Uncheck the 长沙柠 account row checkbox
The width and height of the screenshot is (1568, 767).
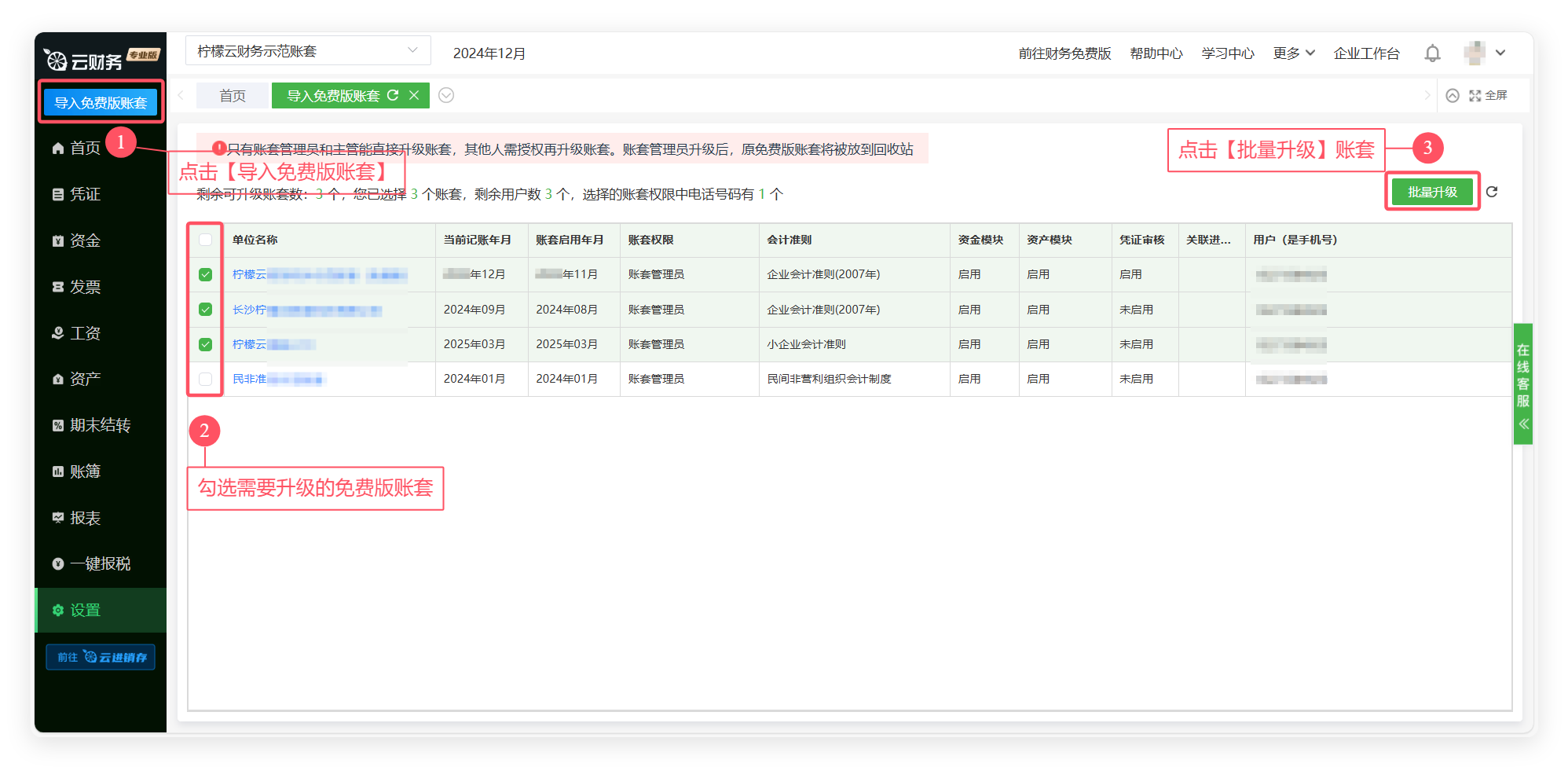point(206,310)
